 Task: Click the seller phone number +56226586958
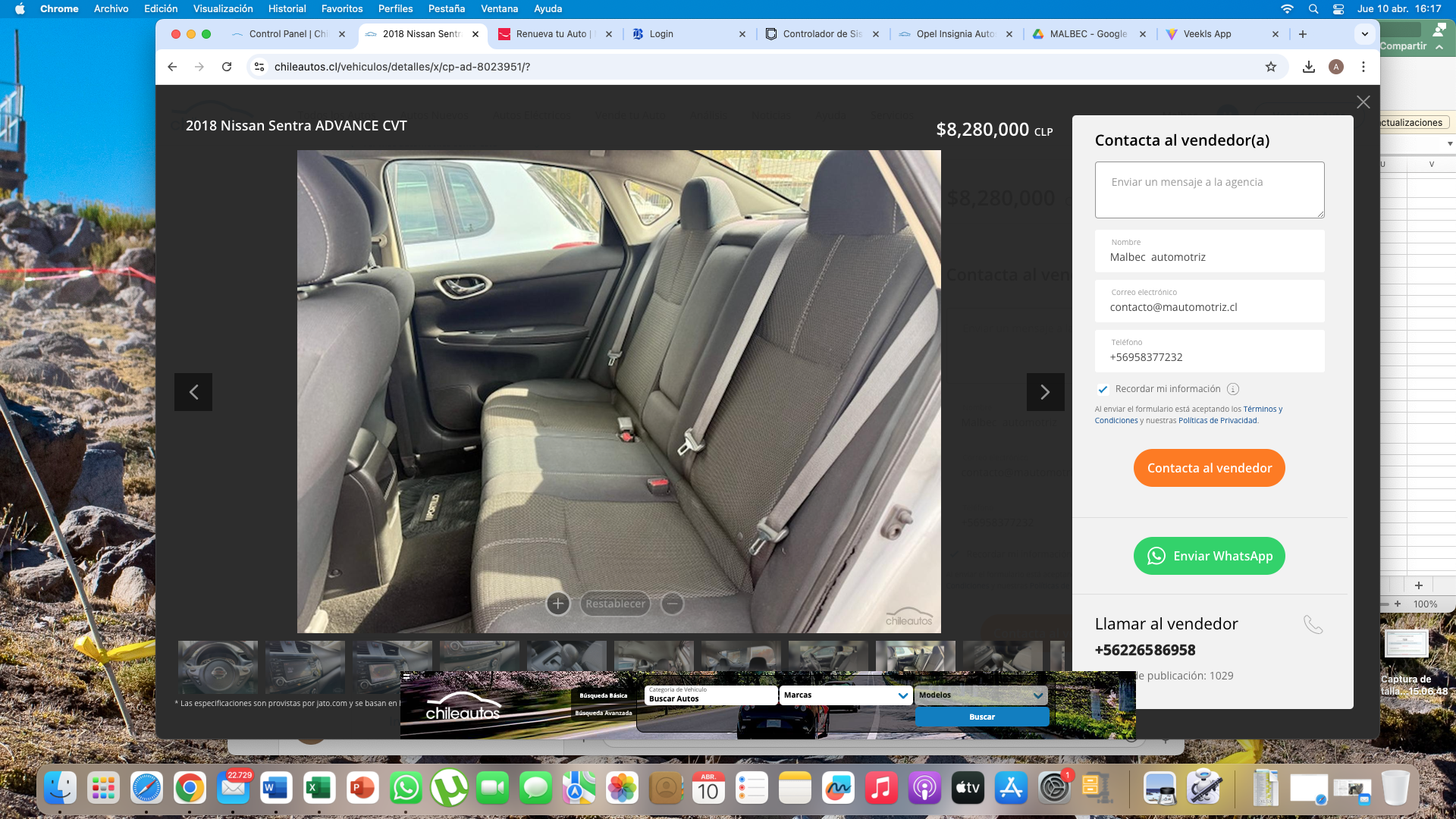[x=1145, y=650]
